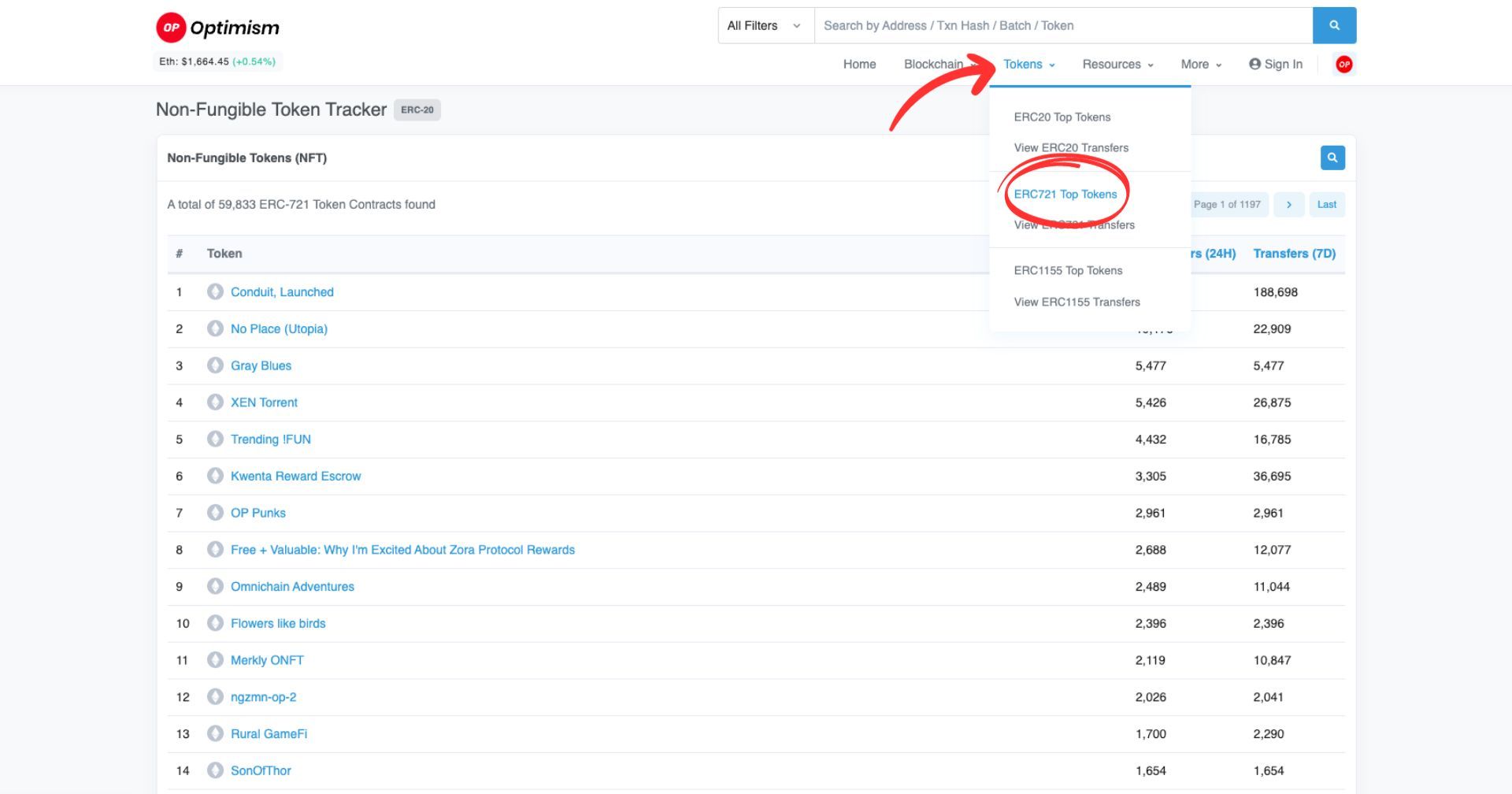The width and height of the screenshot is (1512, 794).
Task: Click the search icon in NFT panel
Action: (x=1332, y=158)
